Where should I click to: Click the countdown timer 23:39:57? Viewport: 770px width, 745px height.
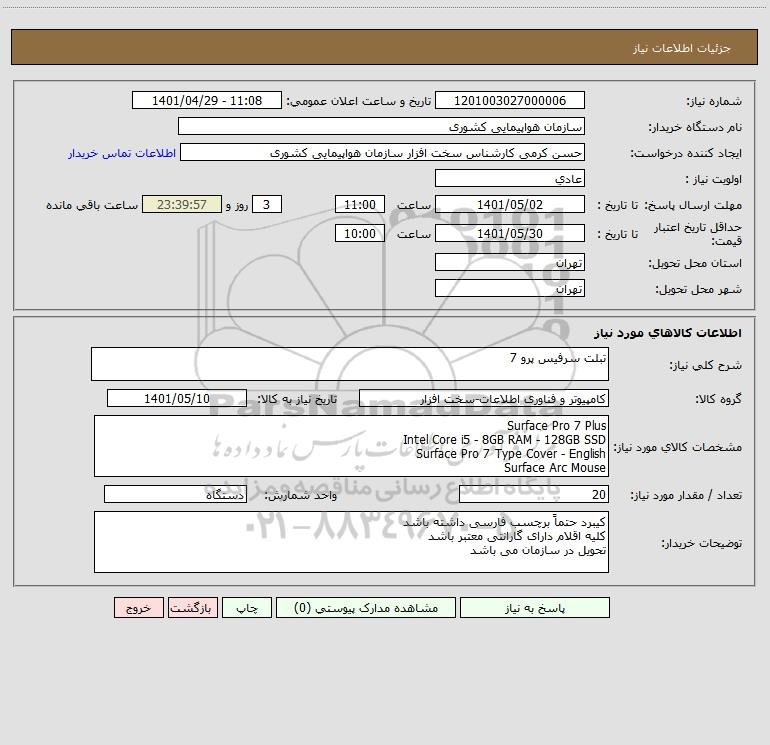coord(182,204)
